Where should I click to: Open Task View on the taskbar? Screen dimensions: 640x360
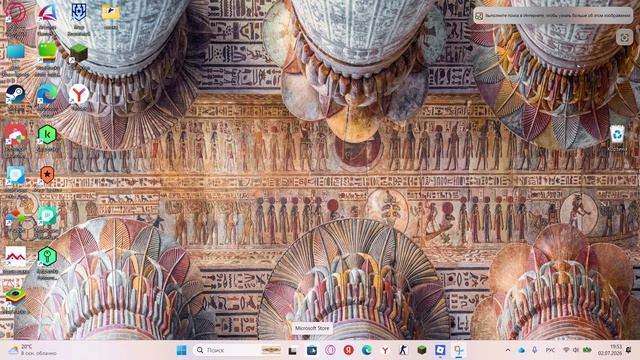[292, 350]
